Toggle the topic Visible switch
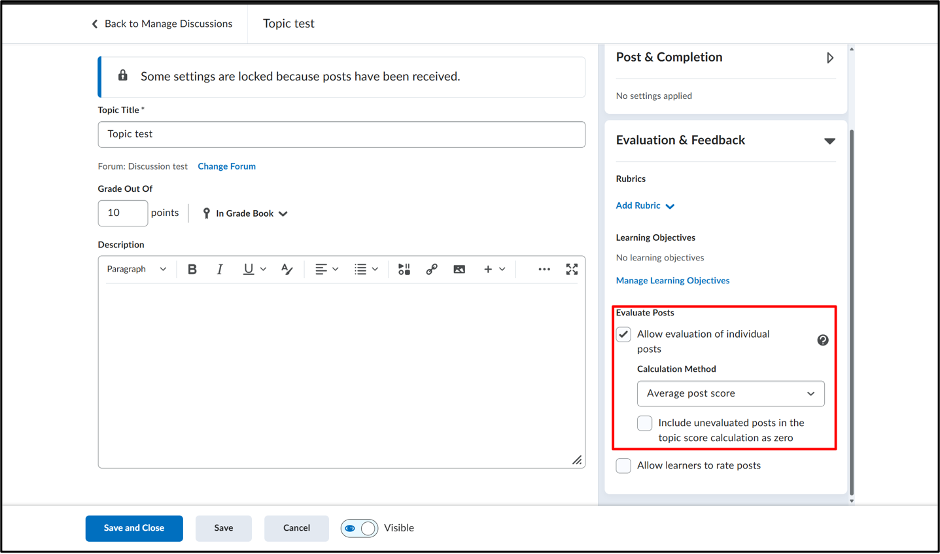940x554 pixels. (x=359, y=528)
